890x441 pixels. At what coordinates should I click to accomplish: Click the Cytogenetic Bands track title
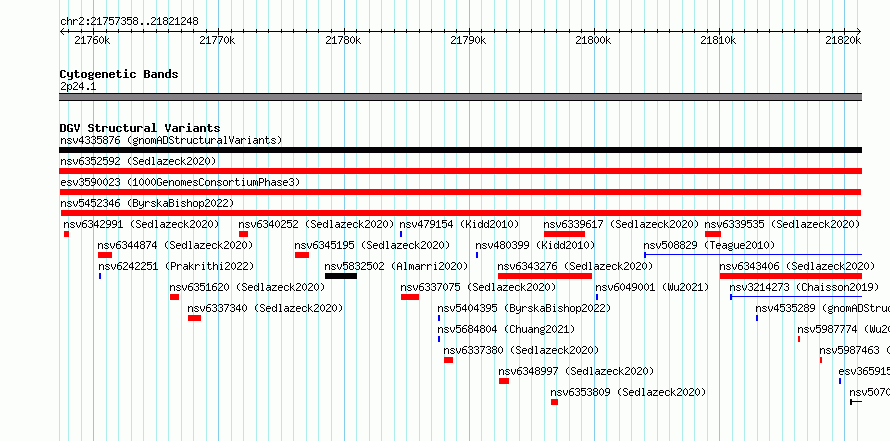pyautogui.click(x=119, y=74)
